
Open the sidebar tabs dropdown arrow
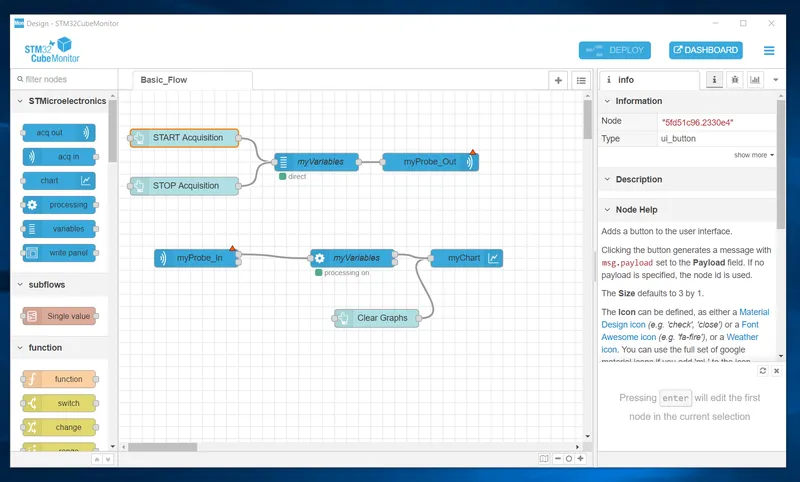click(775, 80)
